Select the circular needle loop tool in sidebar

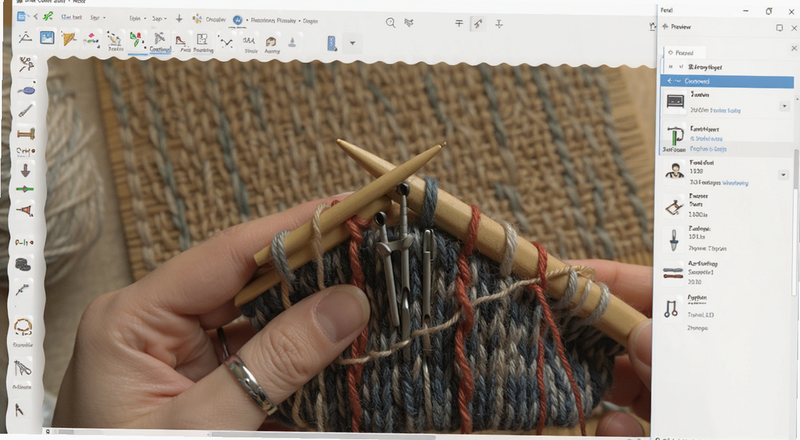[23, 326]
